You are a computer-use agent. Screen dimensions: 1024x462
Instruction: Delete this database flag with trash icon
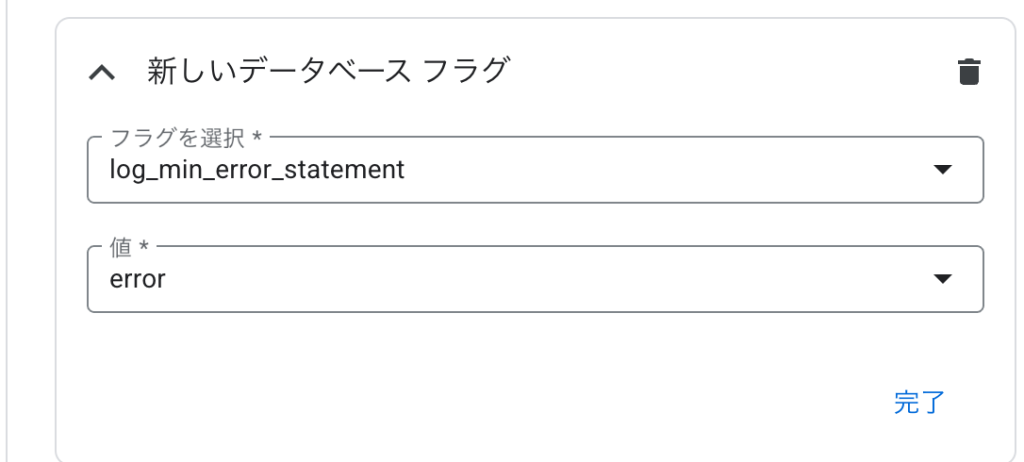(969, 72)
